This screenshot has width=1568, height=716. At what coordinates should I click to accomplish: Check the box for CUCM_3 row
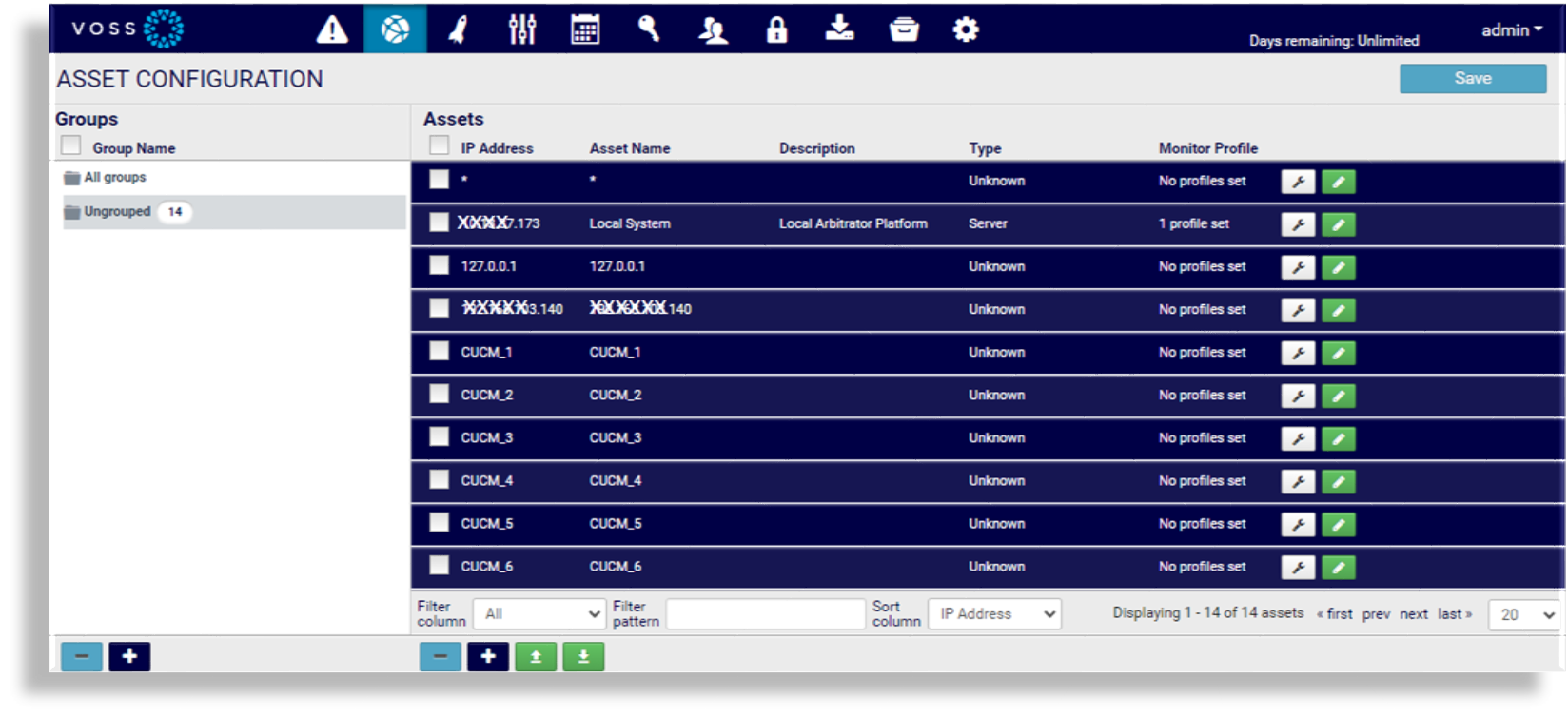439,435
